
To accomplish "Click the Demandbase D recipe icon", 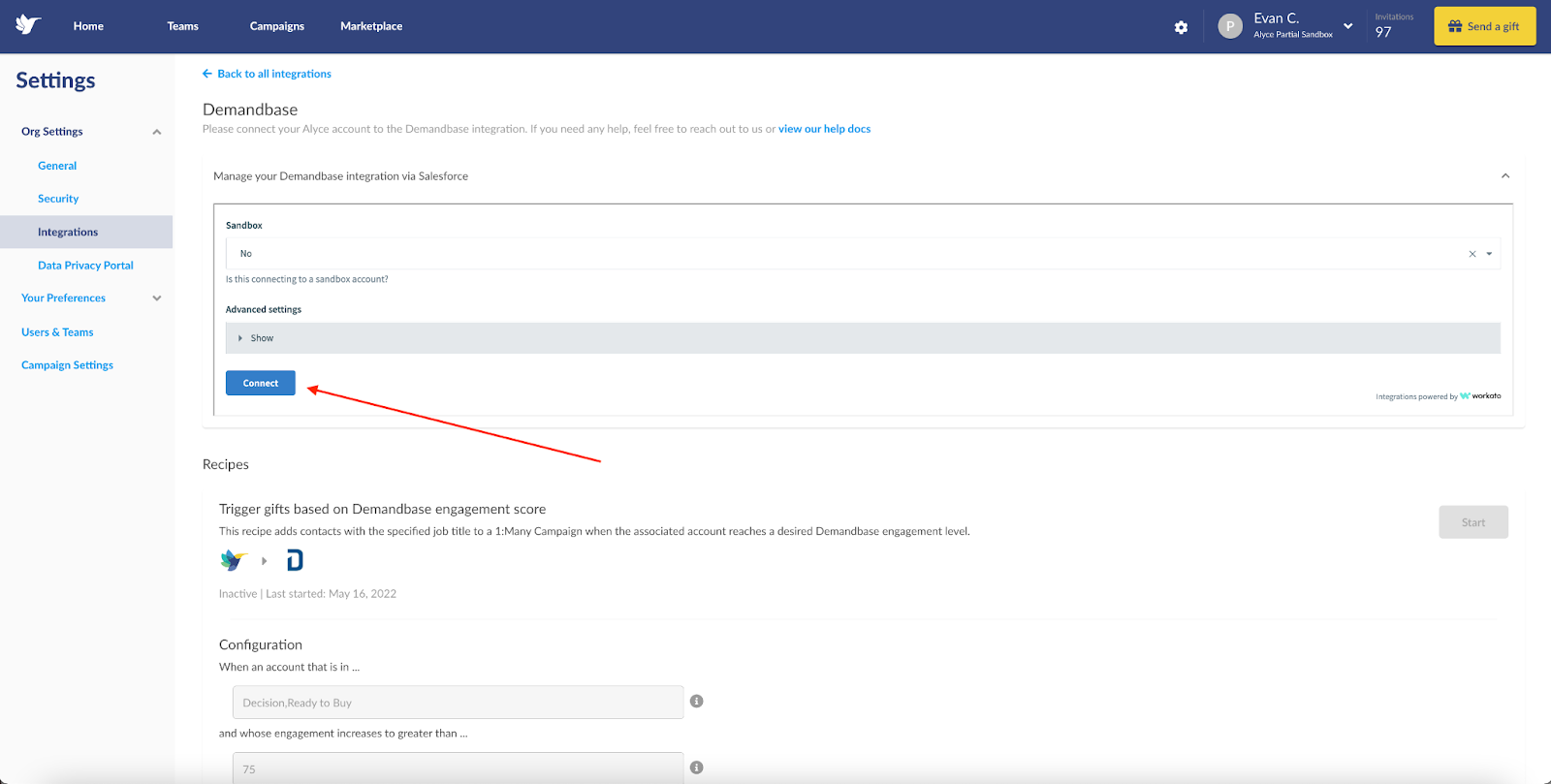I will 295,560.
